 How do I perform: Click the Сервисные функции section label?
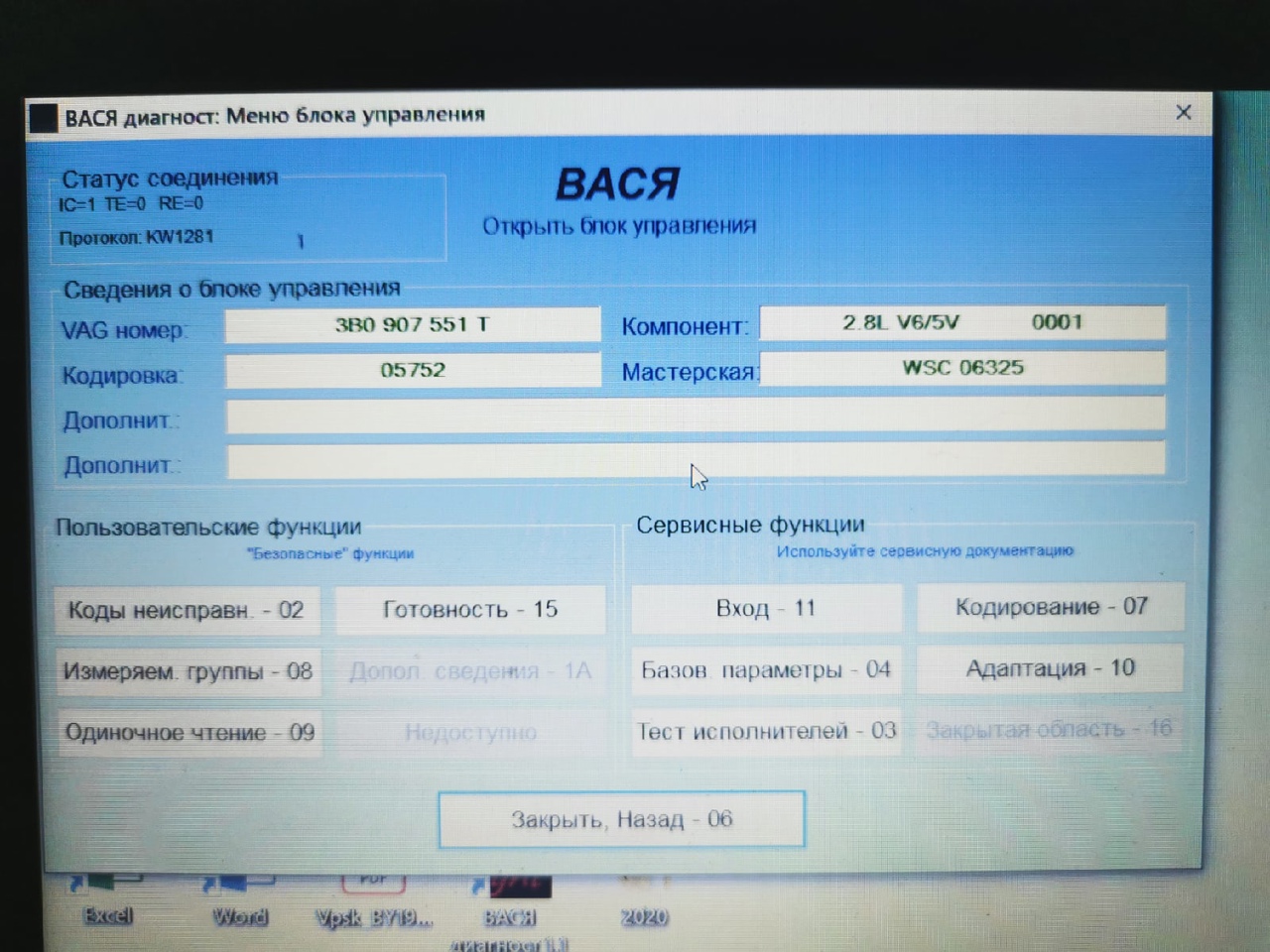750,525
